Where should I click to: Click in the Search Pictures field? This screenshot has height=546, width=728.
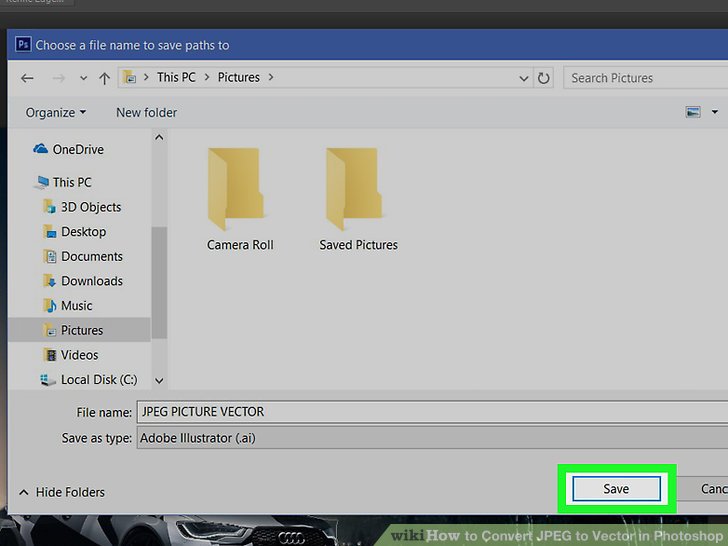tap(645, 78)
